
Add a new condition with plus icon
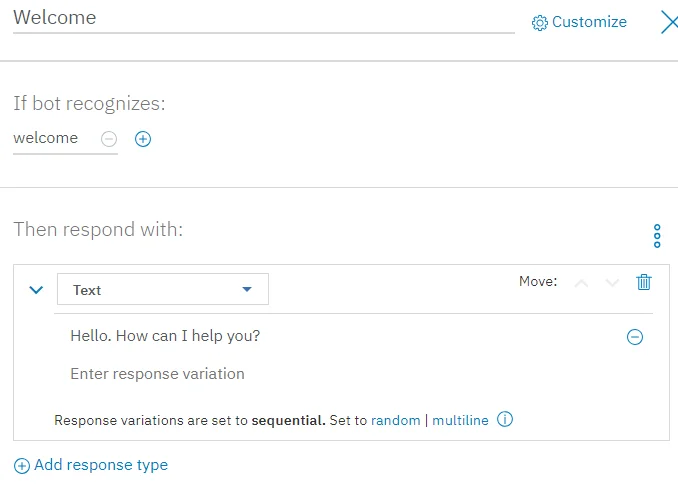(143, 139)
